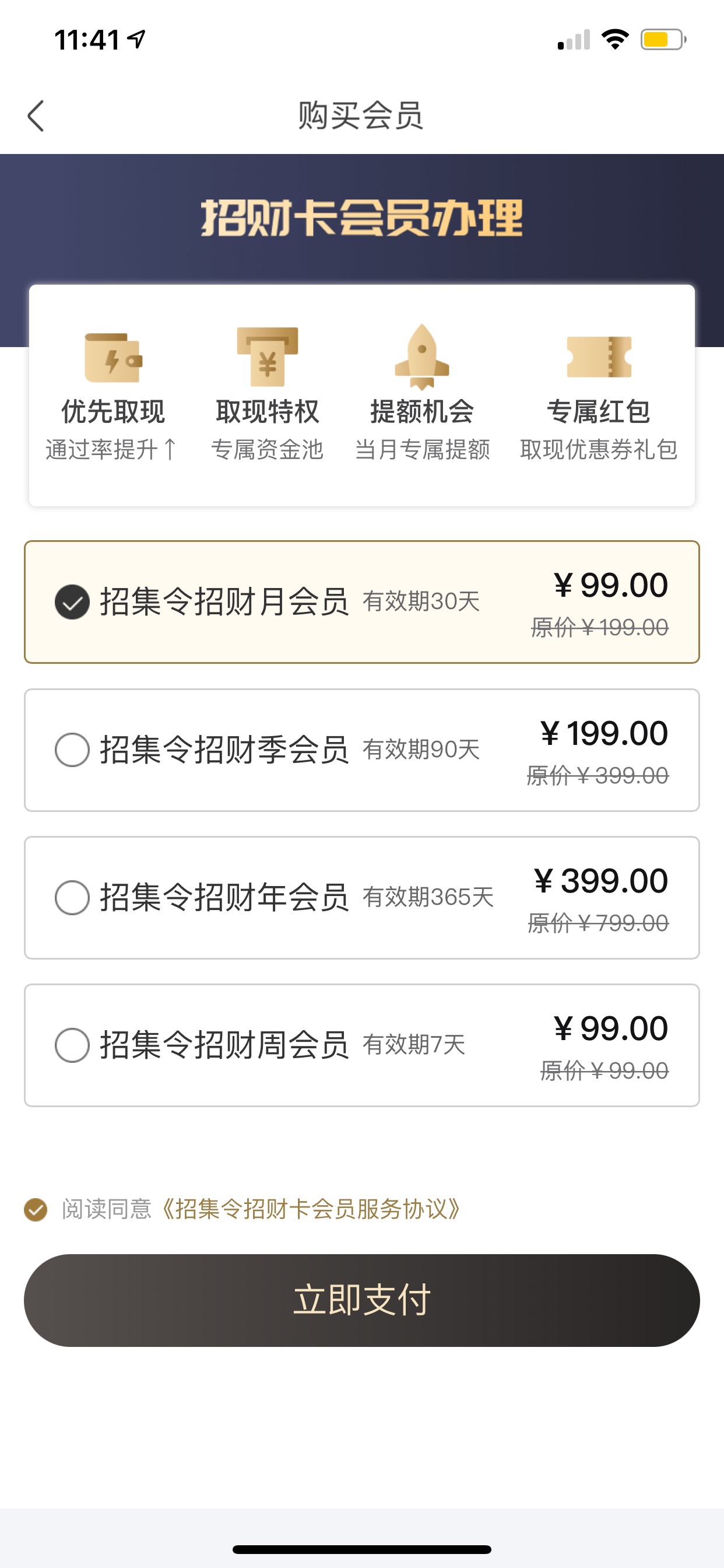Tap the 专属红包 coupon ticket icon
Viewport: 724px width, 1568px height.
[599, 356]
